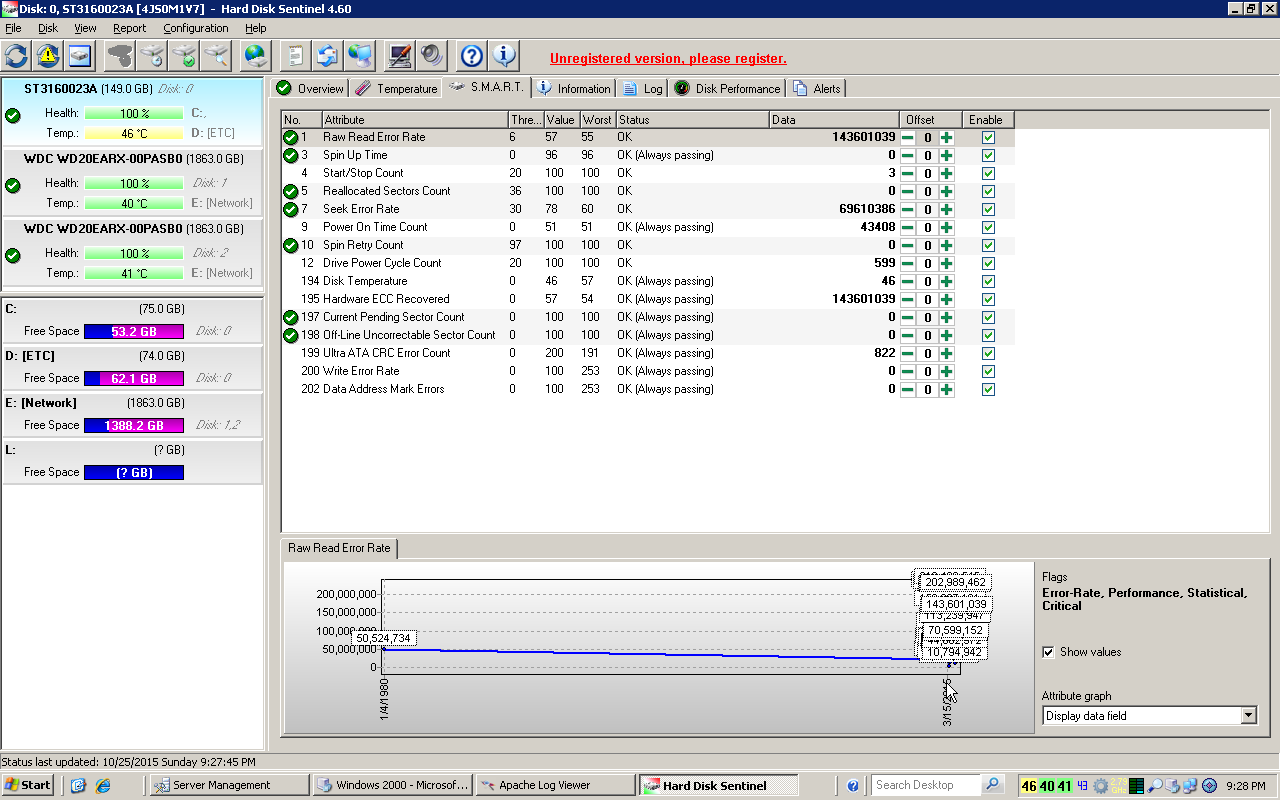
Task: Click Unregistered version, please register link
Action: [x=668, y=59]
